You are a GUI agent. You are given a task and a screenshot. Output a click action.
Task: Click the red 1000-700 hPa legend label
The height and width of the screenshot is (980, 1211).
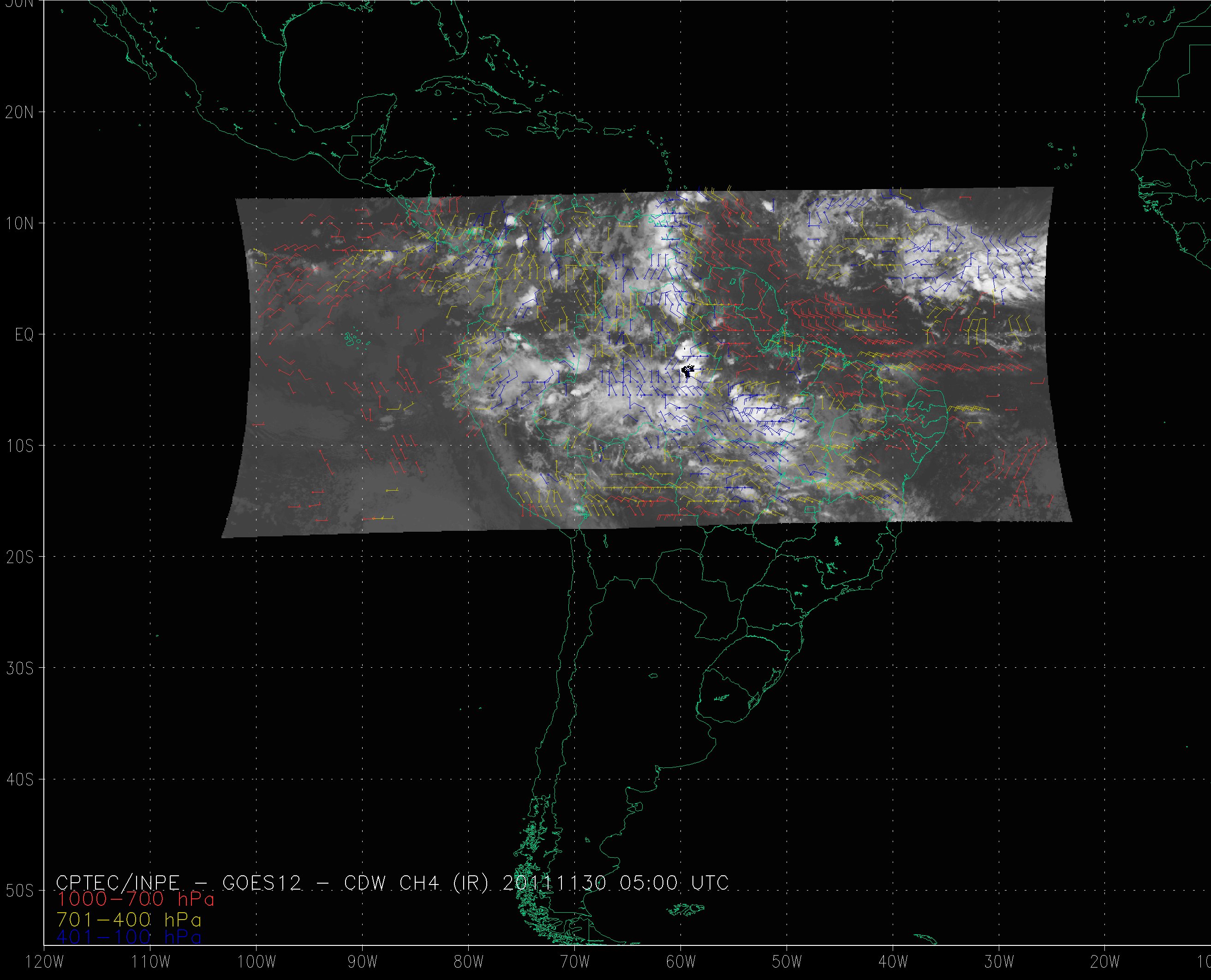[136, 899]
